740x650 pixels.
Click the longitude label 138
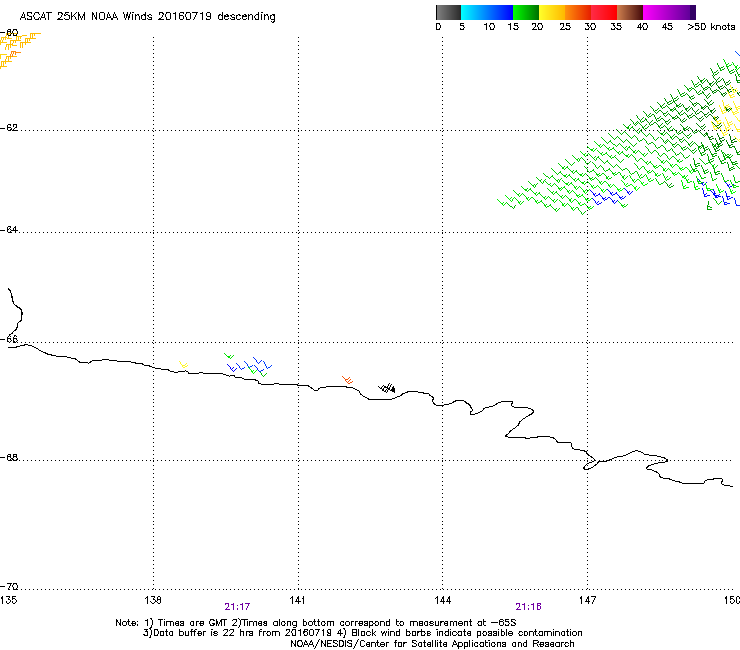tap(153, 600)
